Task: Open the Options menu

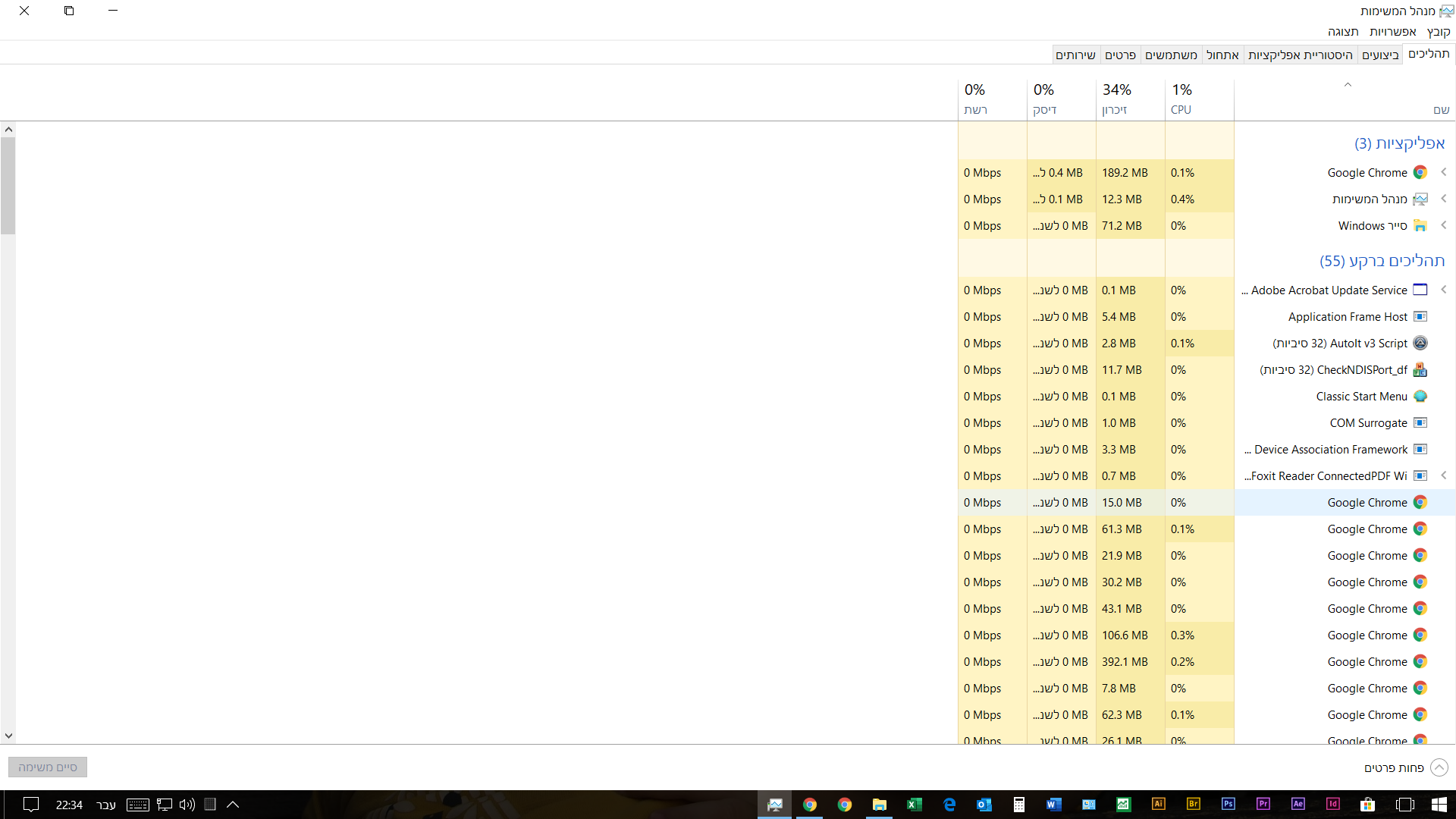Action: click(1392, 31)
